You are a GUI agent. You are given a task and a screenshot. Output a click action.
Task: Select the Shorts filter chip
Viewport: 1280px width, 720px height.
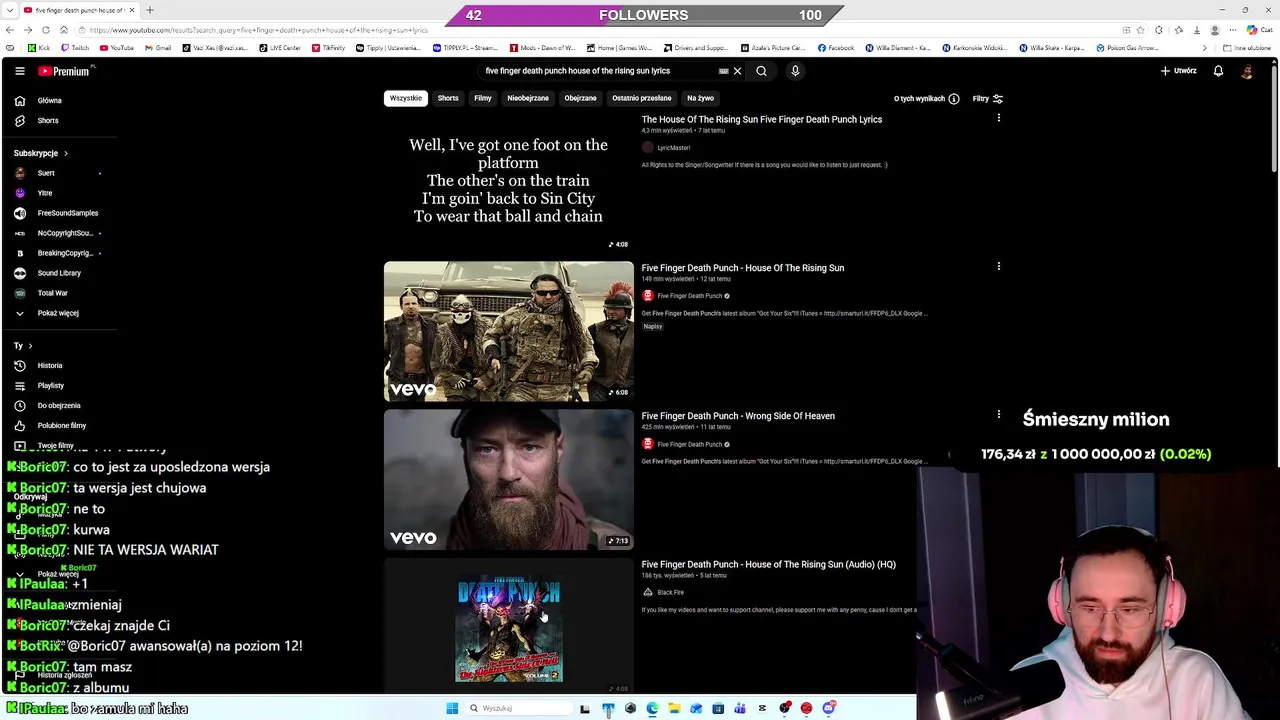point(447,98)
